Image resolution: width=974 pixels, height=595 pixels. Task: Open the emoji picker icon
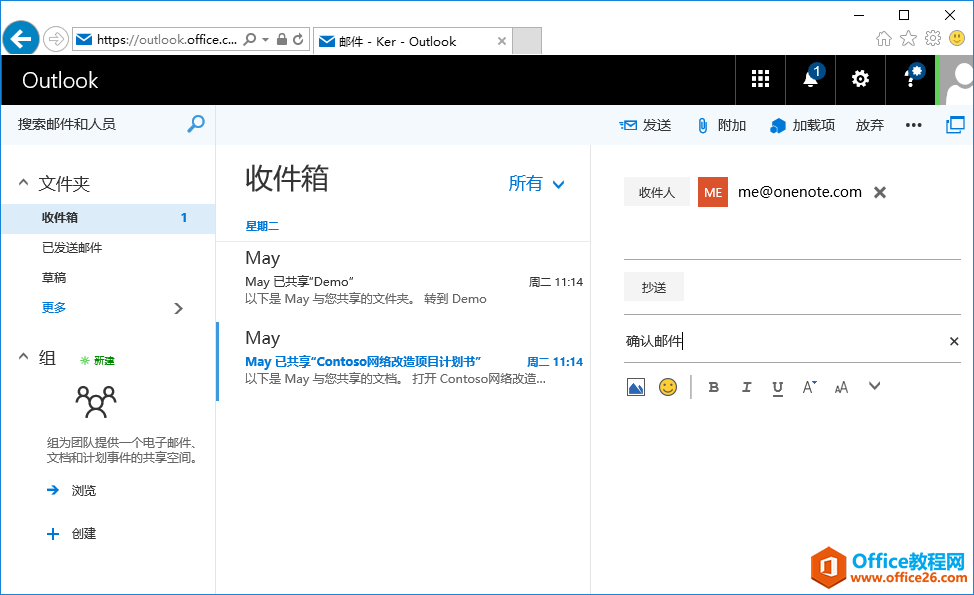(x=667, y=387)
